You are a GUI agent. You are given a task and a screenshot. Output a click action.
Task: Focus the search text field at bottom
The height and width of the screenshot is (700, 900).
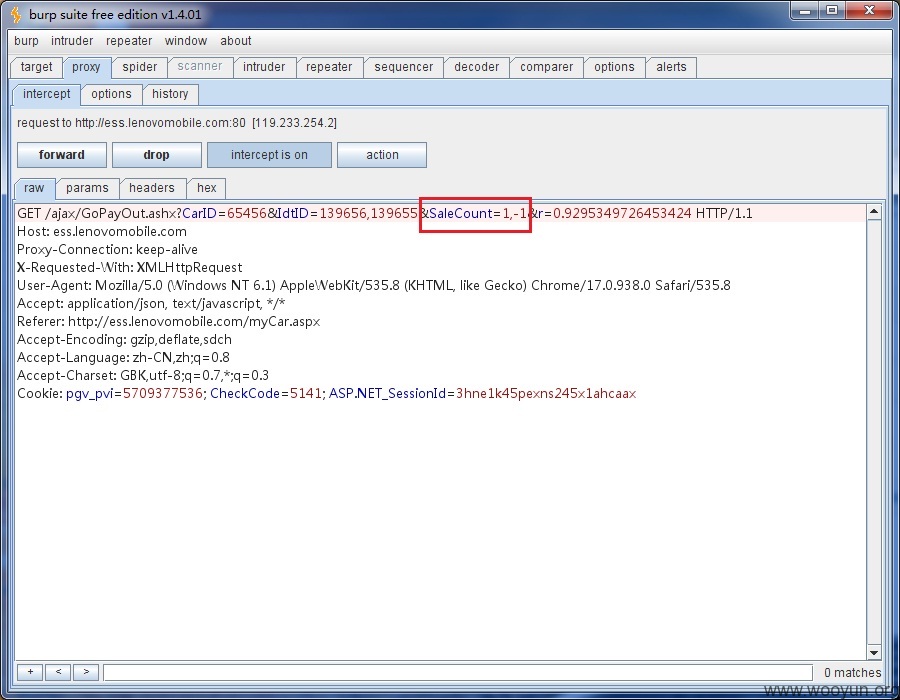click(458, 672)
